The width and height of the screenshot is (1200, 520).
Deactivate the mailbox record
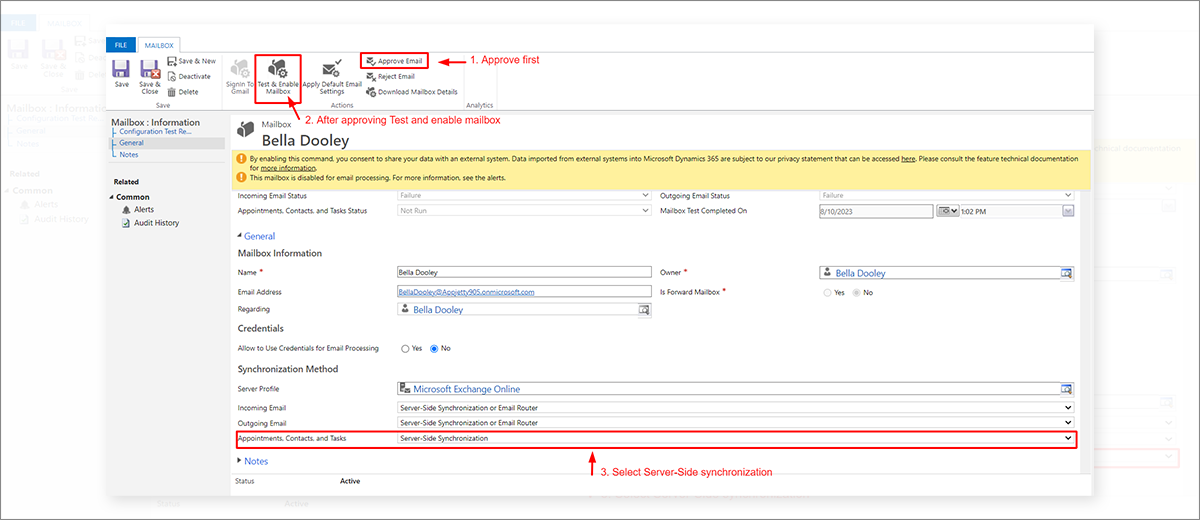[189, 76]
